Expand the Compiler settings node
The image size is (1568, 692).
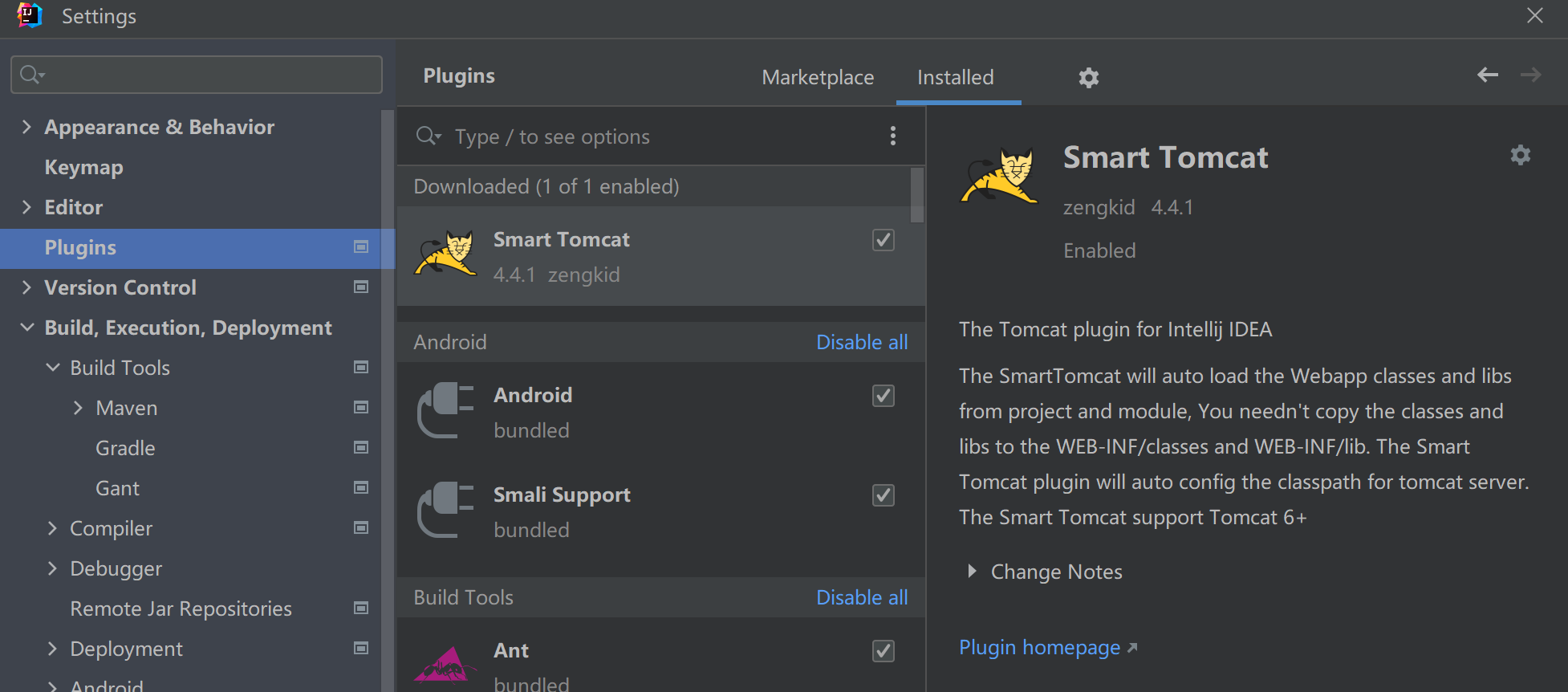(52, 528)
